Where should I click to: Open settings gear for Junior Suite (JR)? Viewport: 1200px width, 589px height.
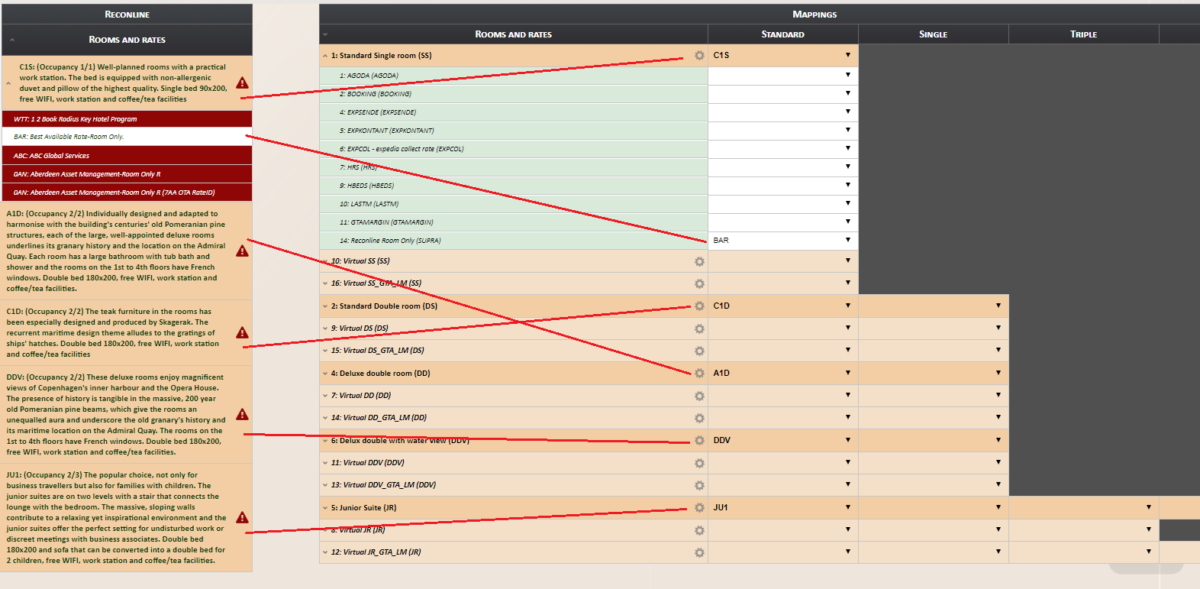(698, 507)
